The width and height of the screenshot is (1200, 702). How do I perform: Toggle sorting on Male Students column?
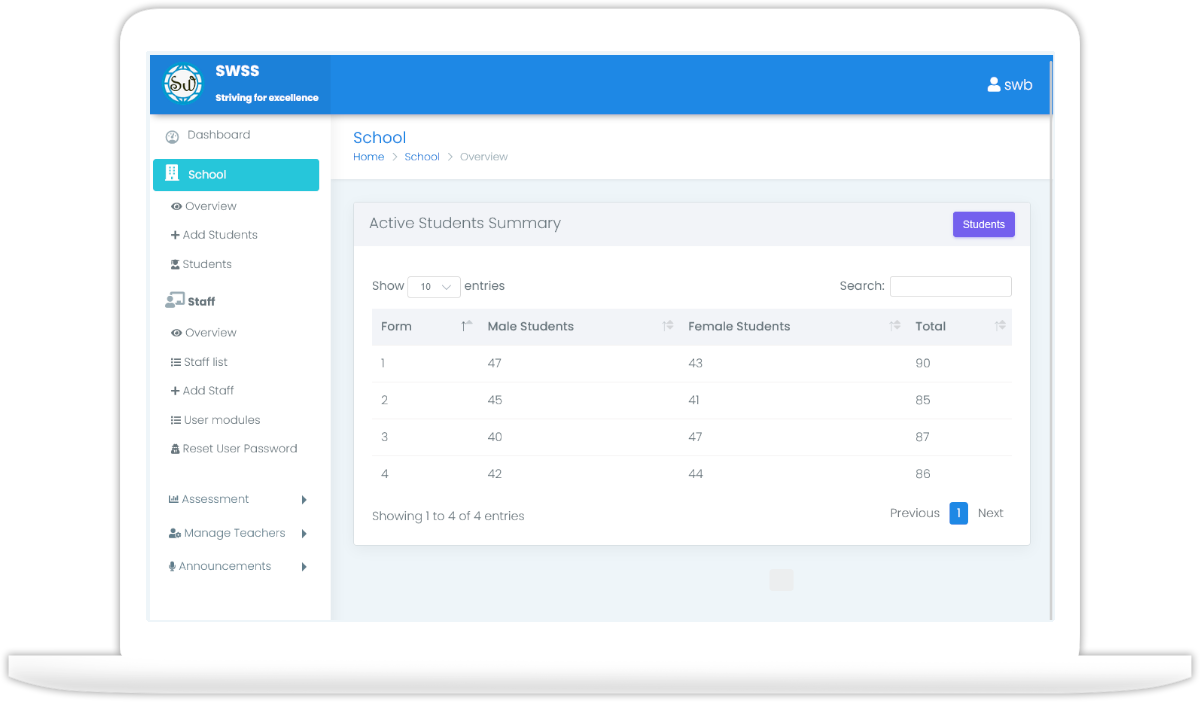(668, 326)
